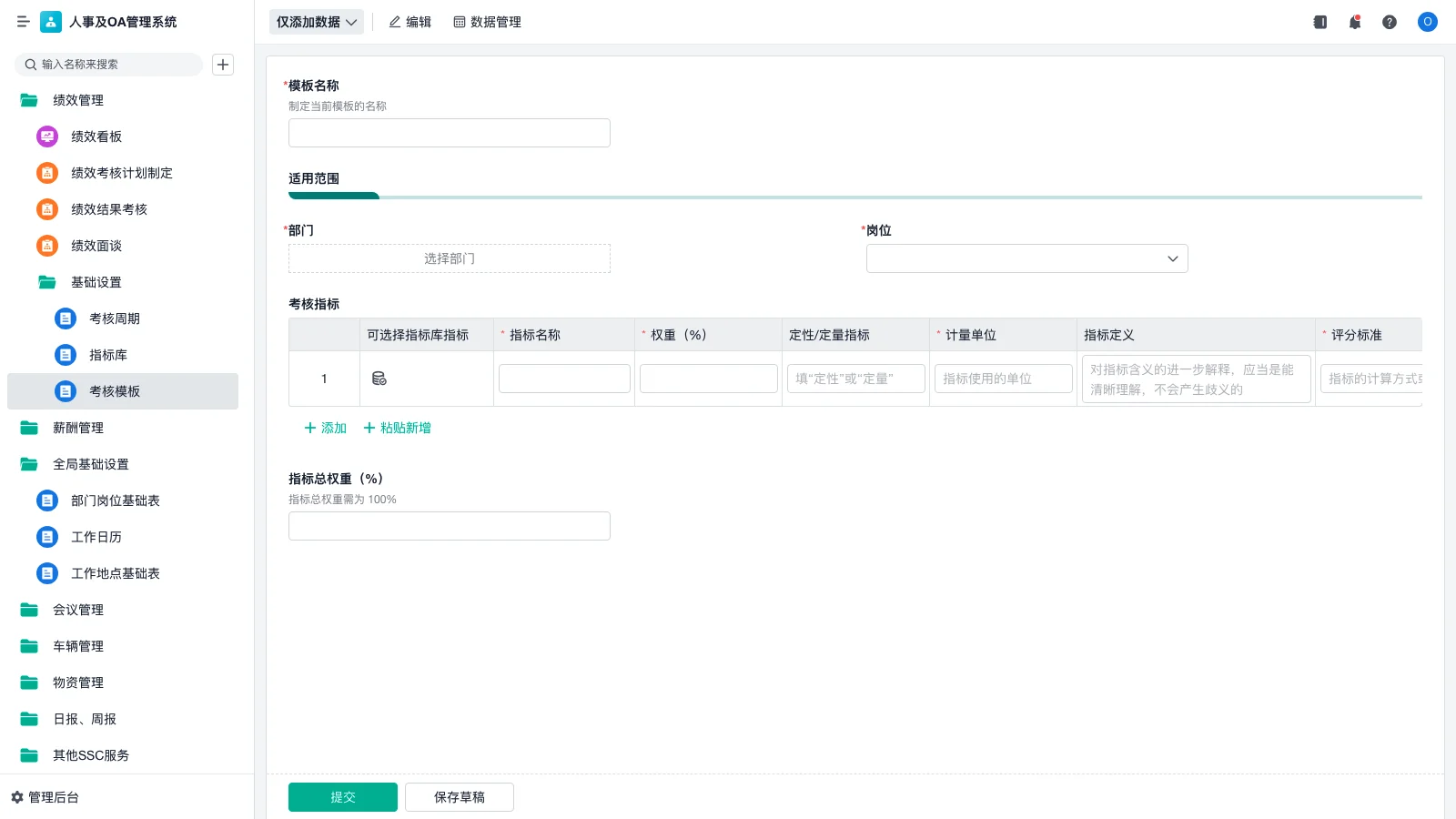The width and height of the screenshot is (1456, 819).
Task: Switch to 数据管理
Action: coord(487,22)
